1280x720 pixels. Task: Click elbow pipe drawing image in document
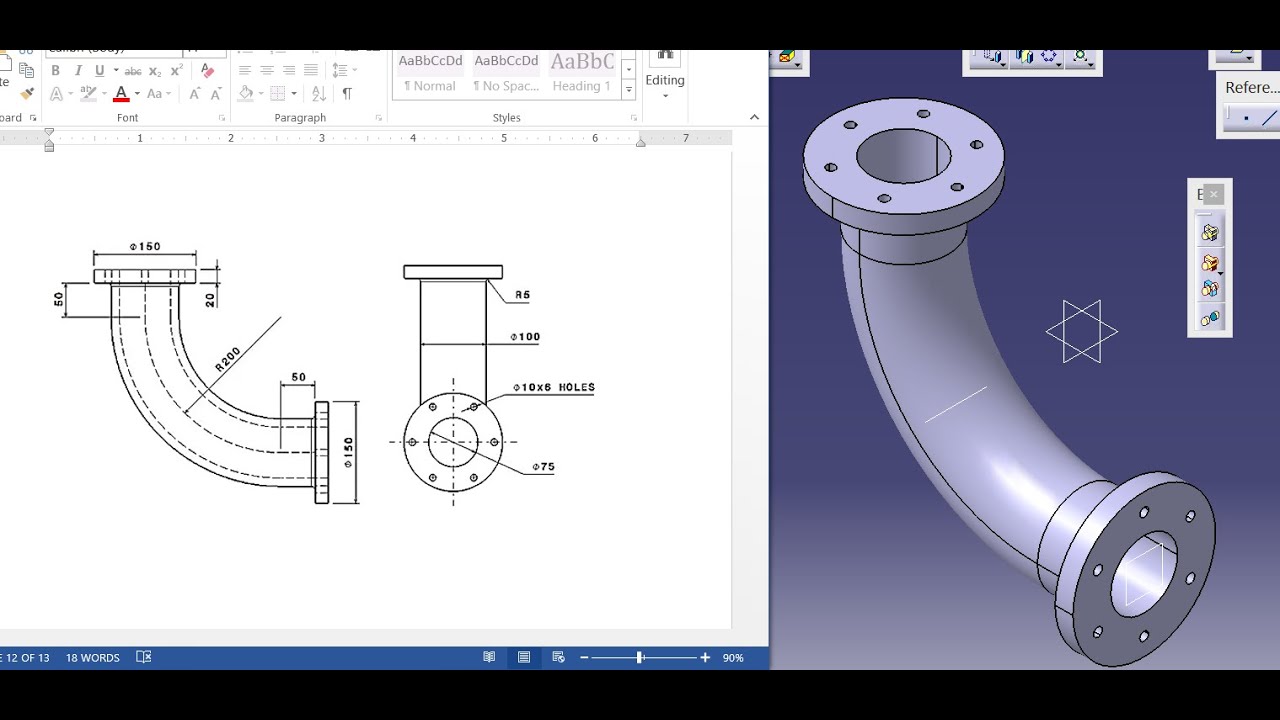pyautogui.click(x=324, y=373)
